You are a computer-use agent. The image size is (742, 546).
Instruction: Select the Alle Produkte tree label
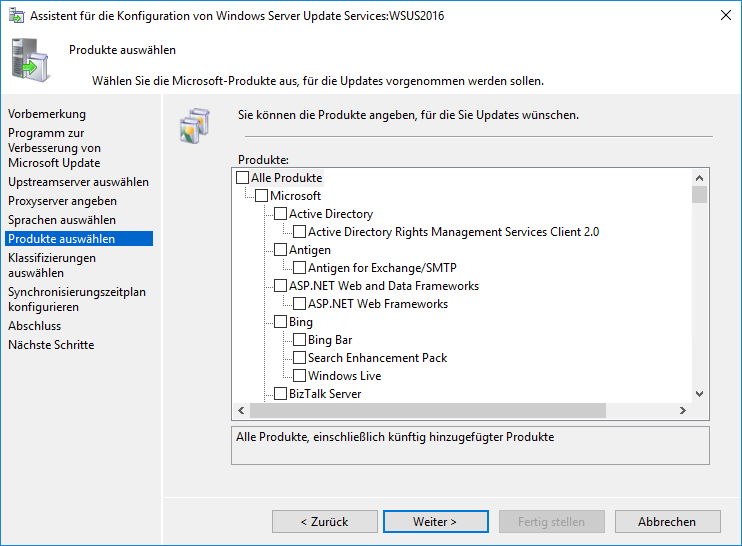286,177
